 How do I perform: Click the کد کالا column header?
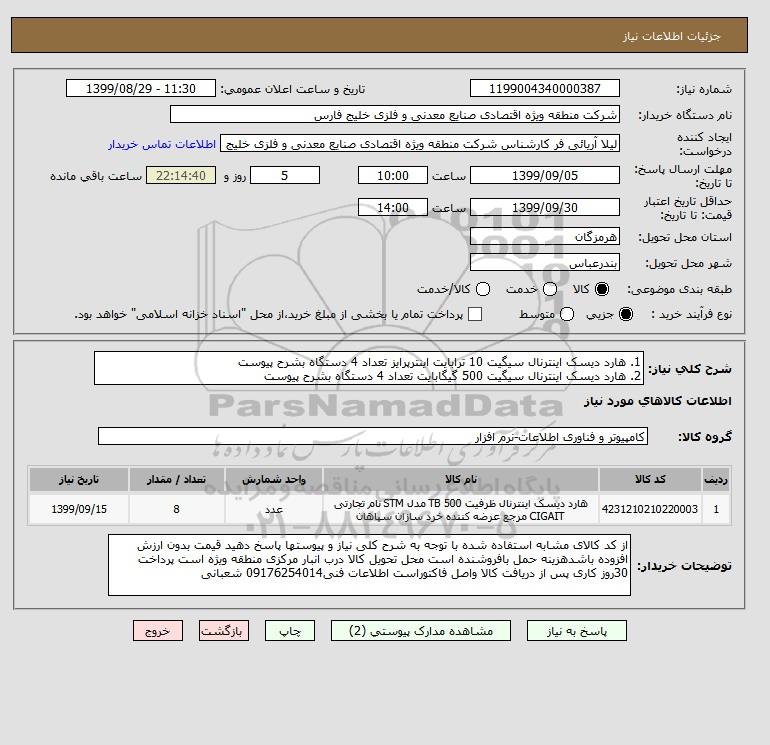pos(650,479)
